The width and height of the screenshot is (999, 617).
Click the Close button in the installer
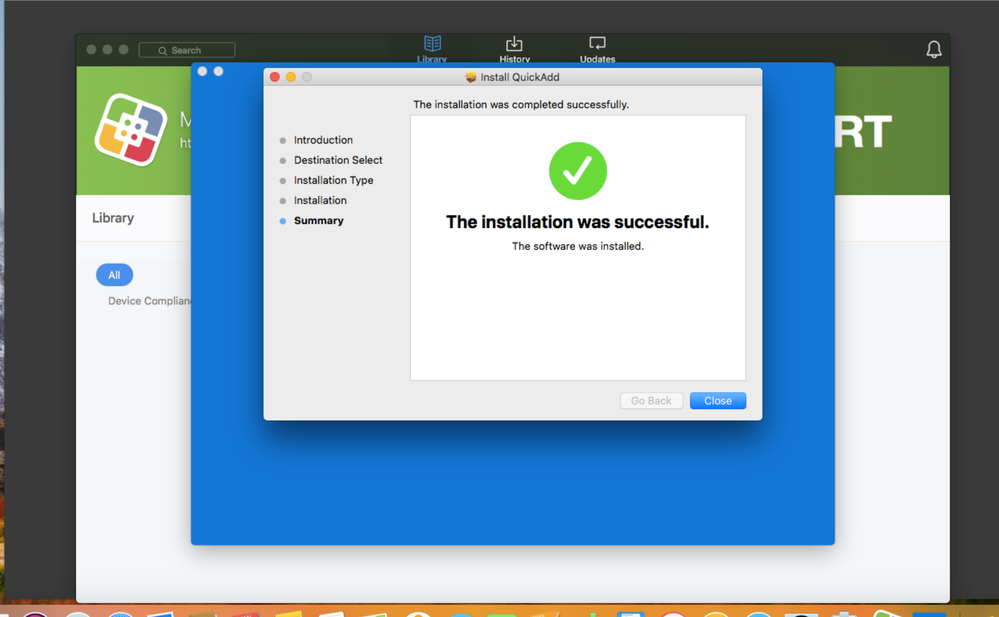tap(717, 400)
